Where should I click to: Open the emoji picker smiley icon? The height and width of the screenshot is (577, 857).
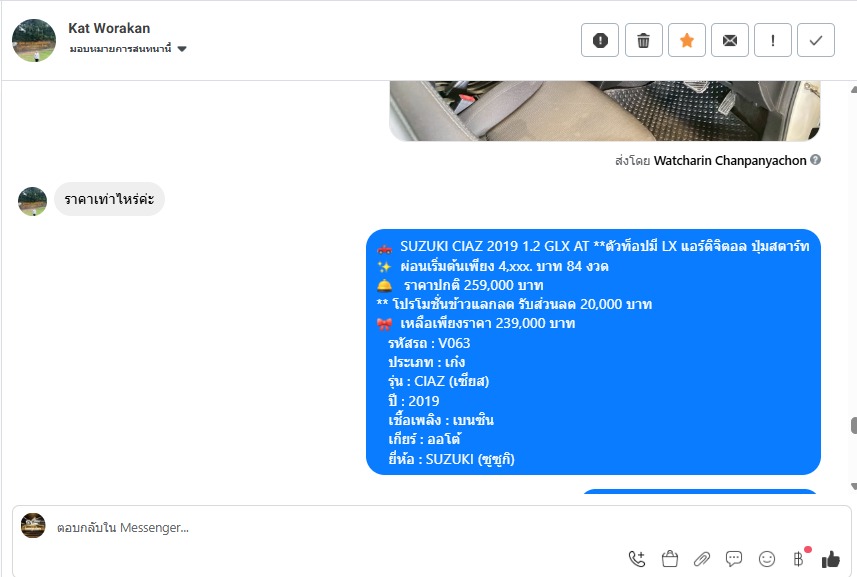coord(767,558)
